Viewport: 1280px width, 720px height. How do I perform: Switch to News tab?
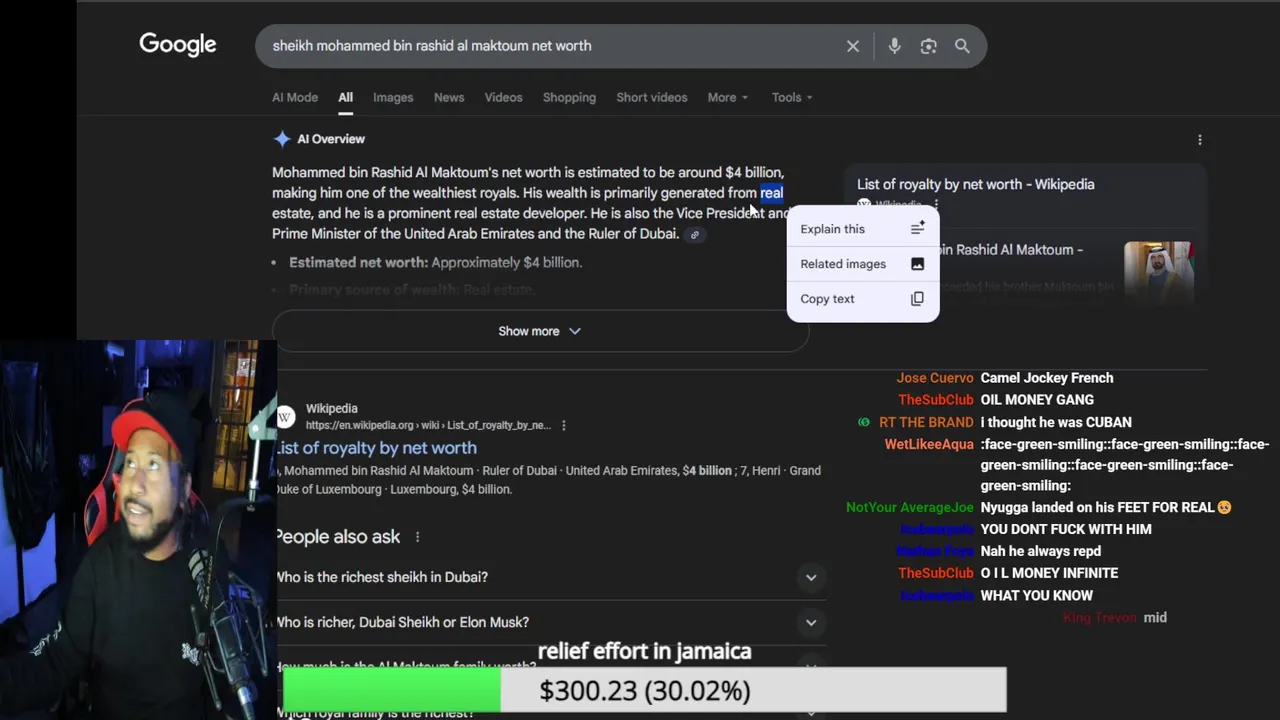[449, 97]
